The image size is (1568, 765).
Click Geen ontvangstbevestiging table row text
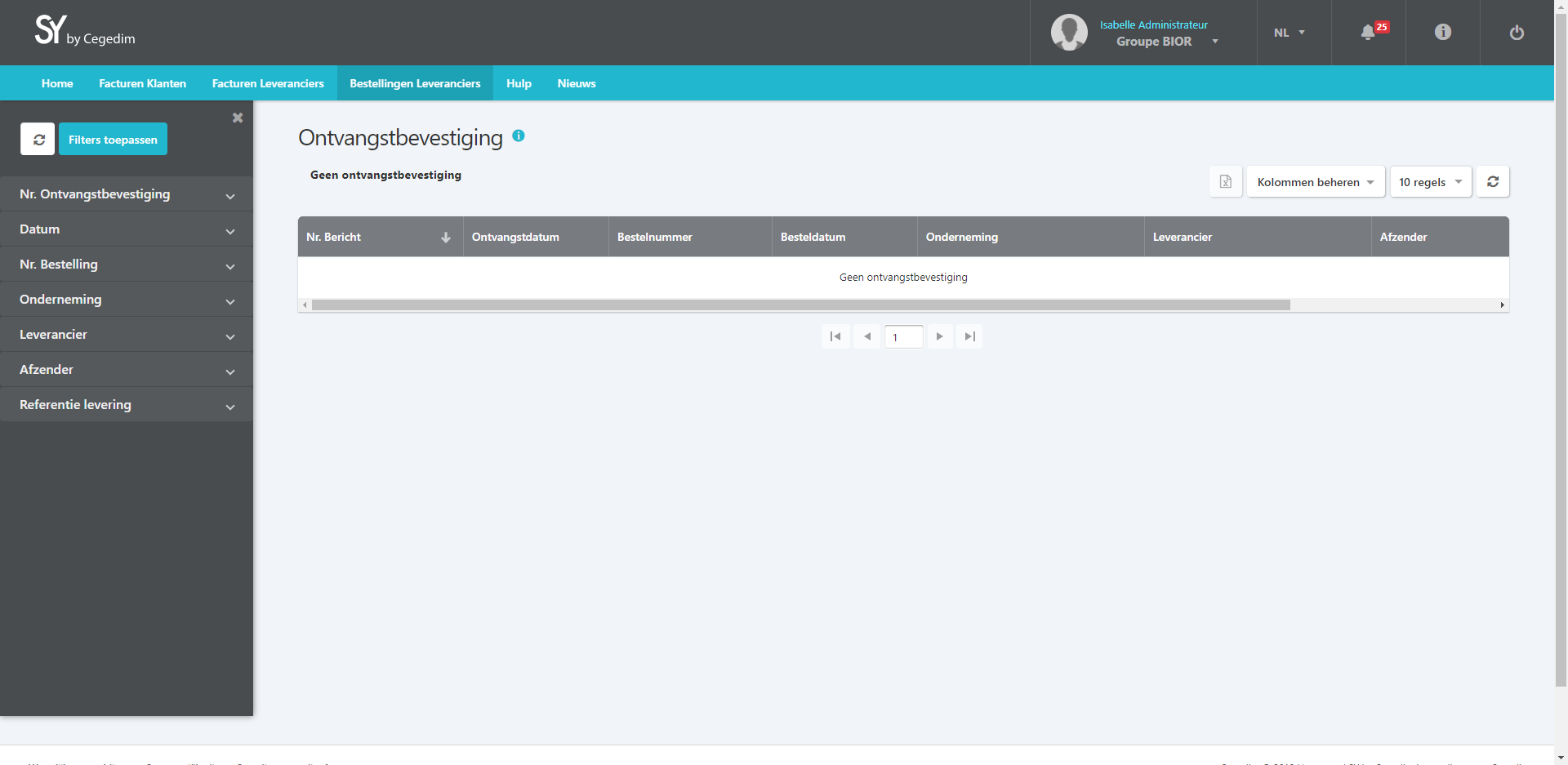pyautogui.click(x=903, y=278)
